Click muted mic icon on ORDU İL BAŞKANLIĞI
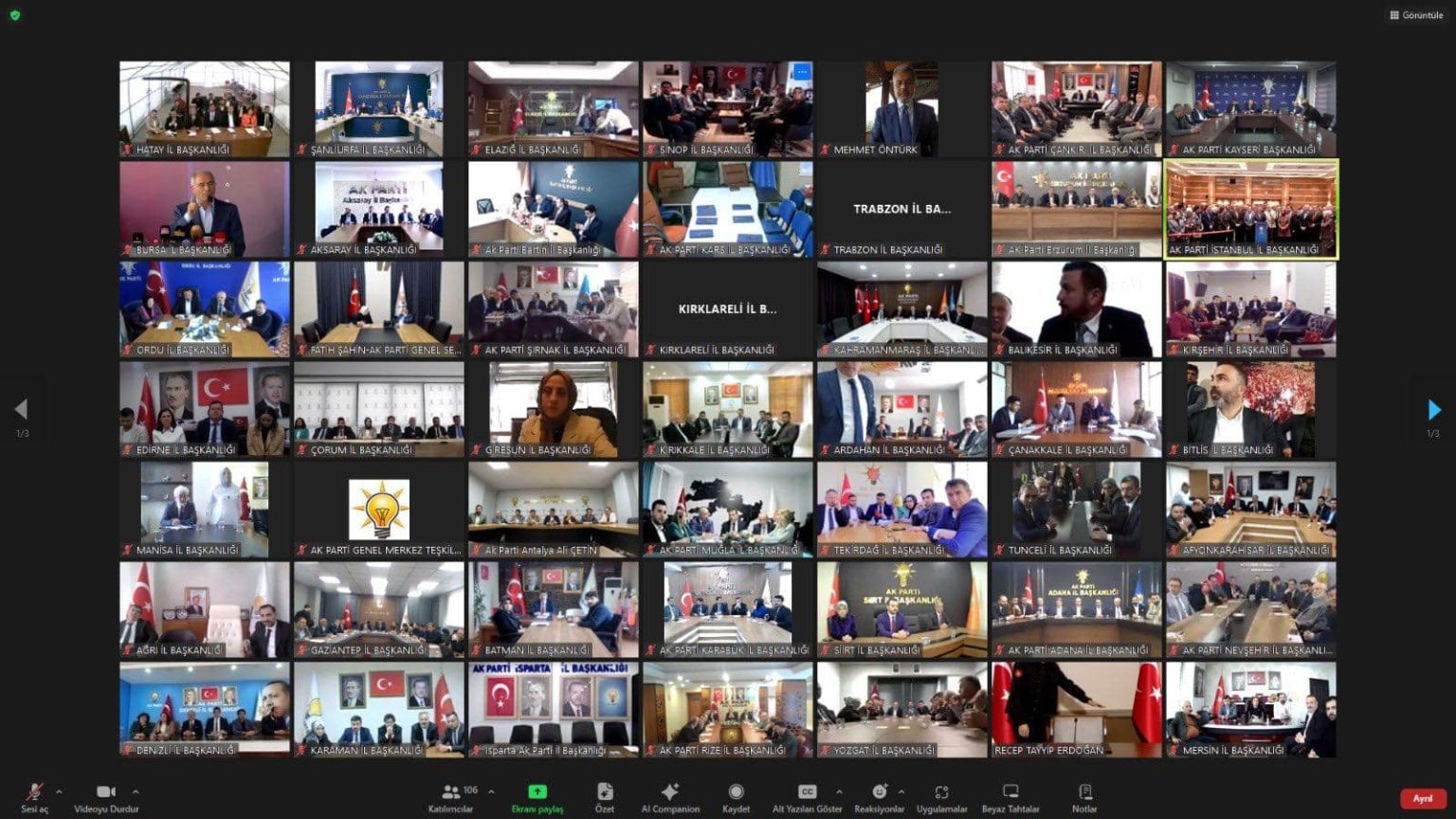The height and width of the screenshot is (819, 1456). point(128,350)
